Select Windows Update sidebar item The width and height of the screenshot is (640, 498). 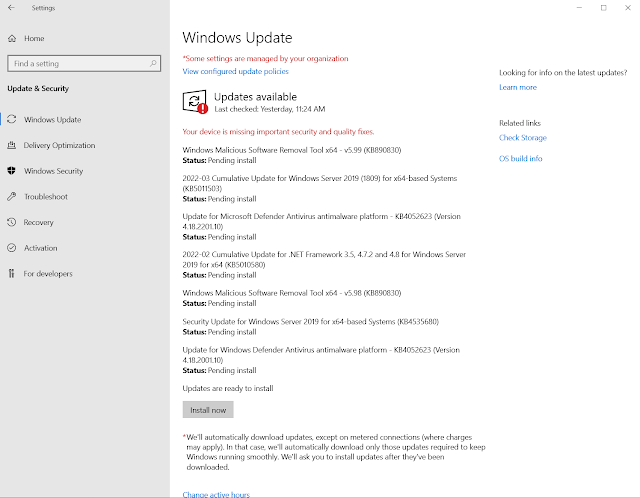click(x=52, y=120)
